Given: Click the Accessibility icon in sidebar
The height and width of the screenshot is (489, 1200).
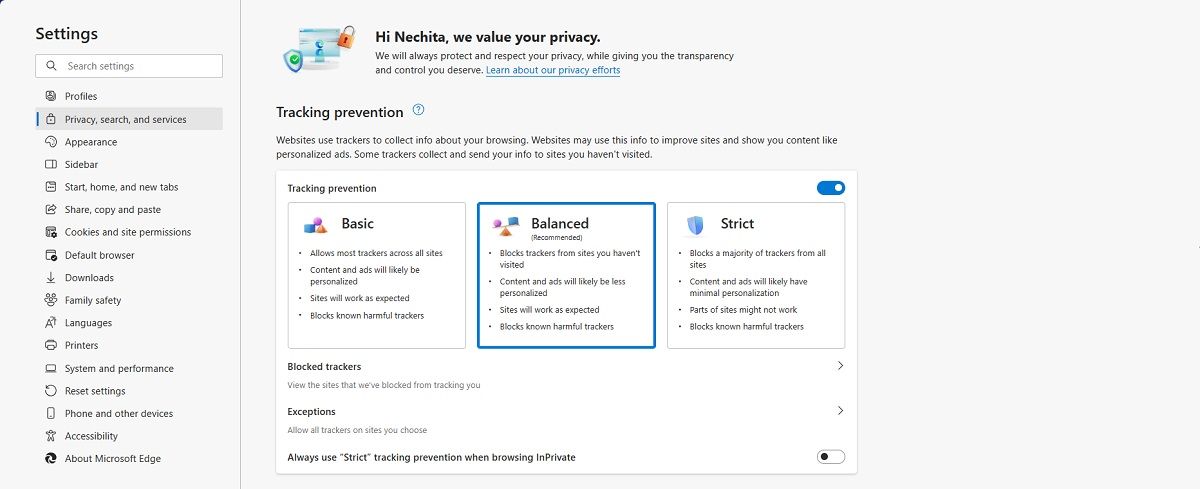Looking at the screenshot, I should (51, 436).
